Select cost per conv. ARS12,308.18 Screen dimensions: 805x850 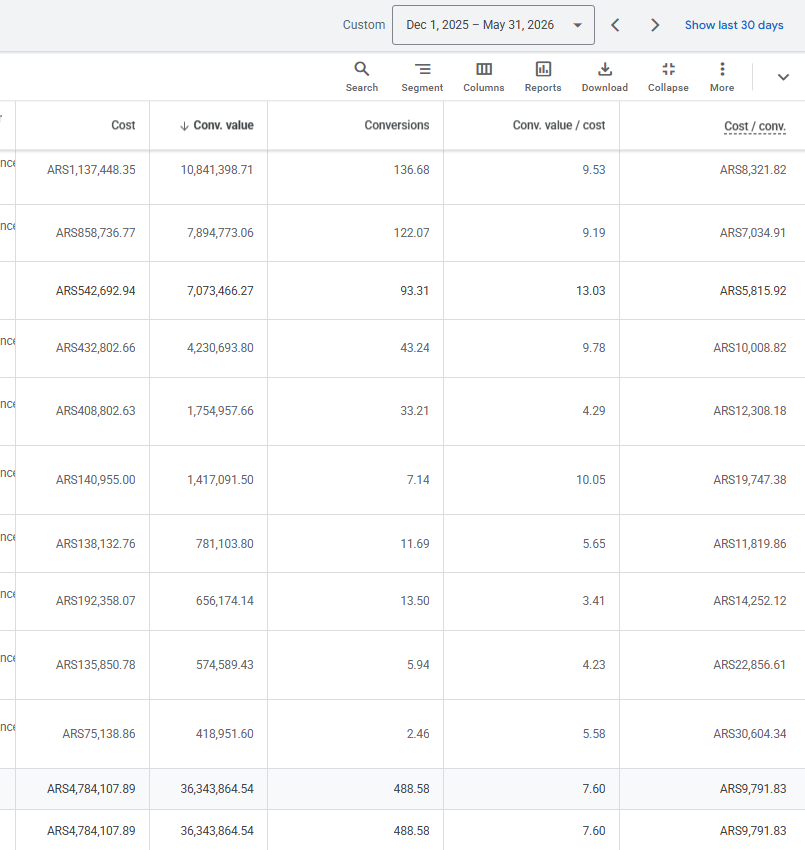750,411
